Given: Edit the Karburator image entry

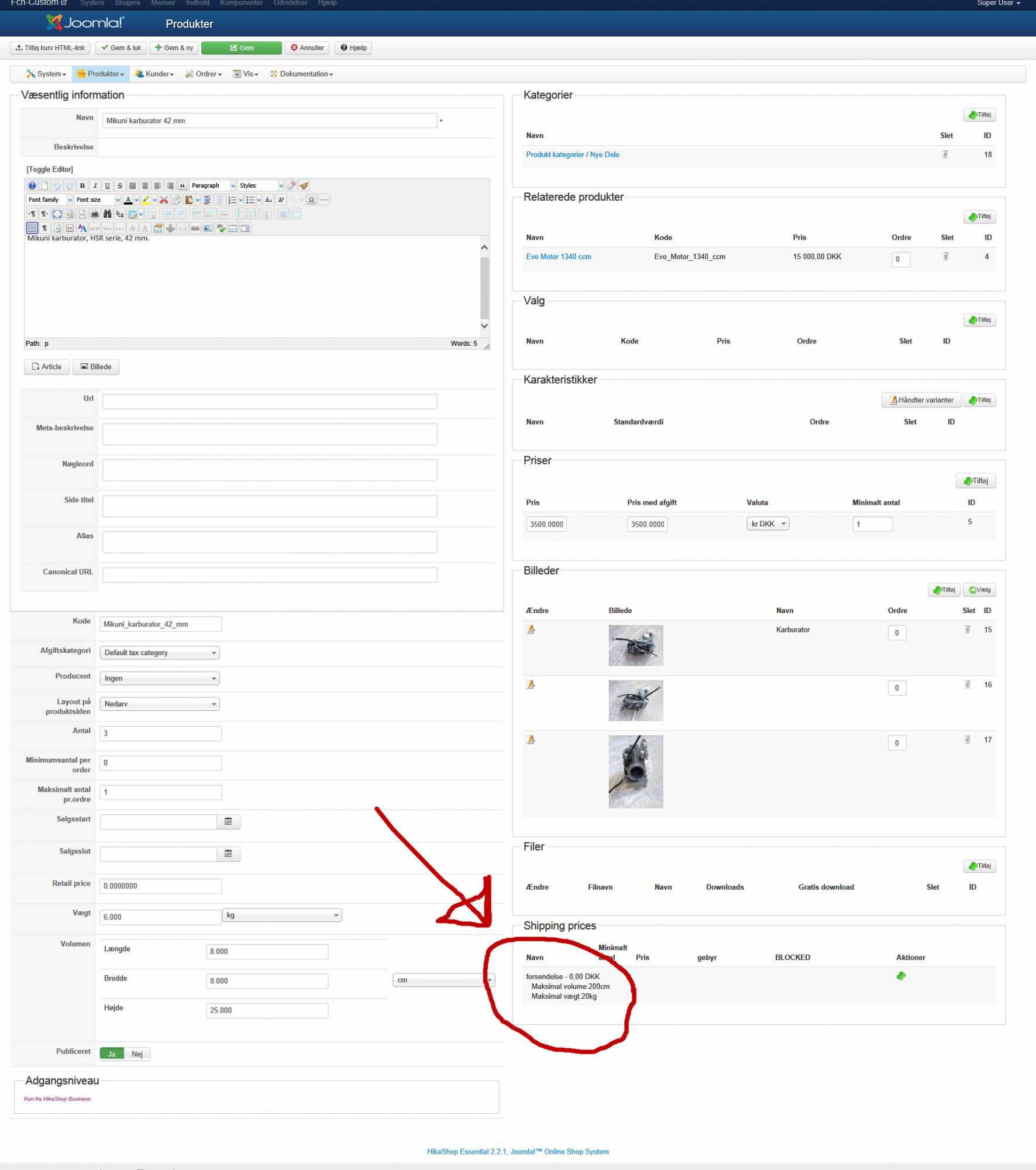Looking at the screenshot, I should pos(531,629).
